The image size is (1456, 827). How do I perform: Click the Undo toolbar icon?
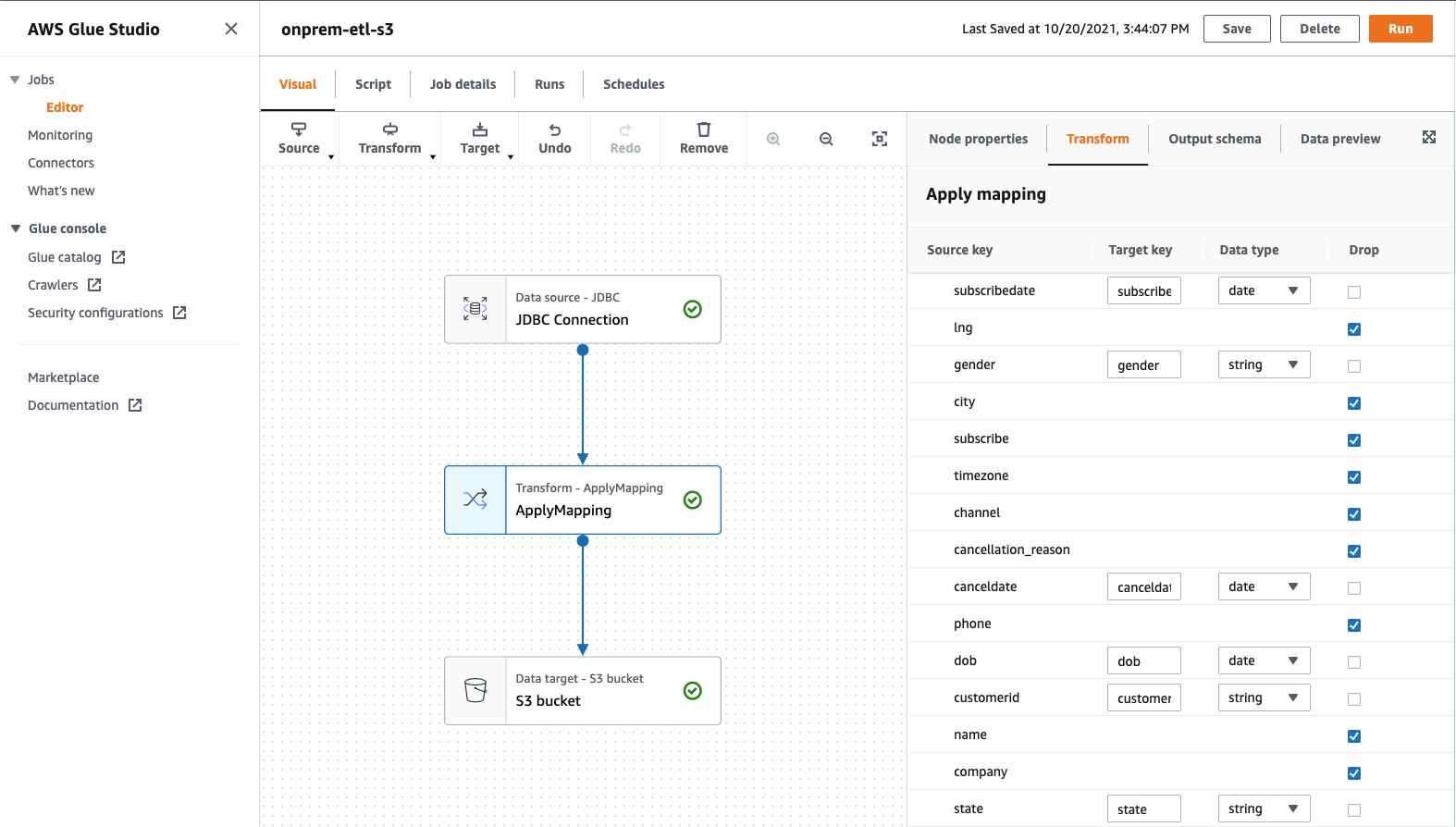pyautogui.click(x=555, y=130)
